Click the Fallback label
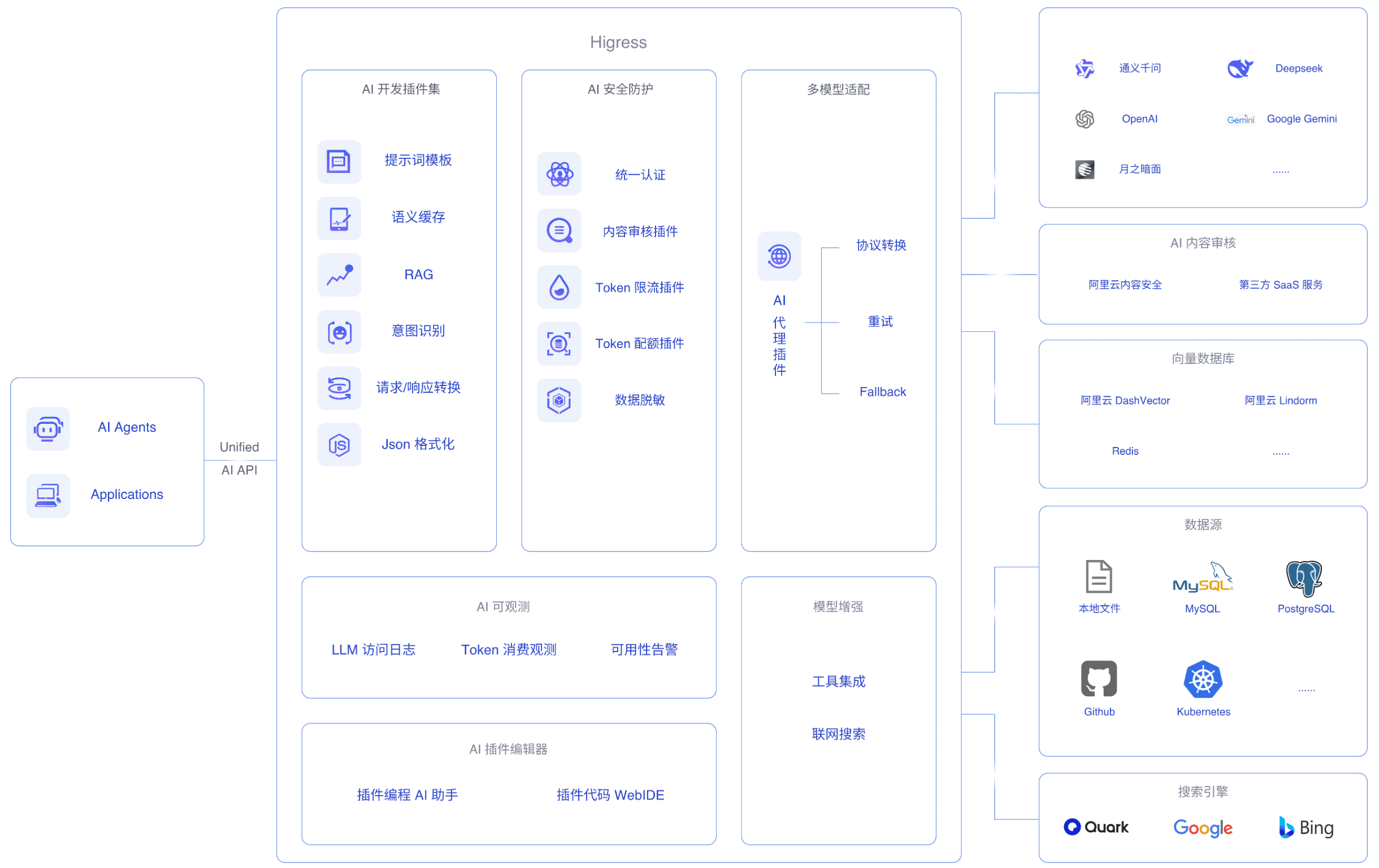Screen dimensions: 1379x868 [882, 392]
